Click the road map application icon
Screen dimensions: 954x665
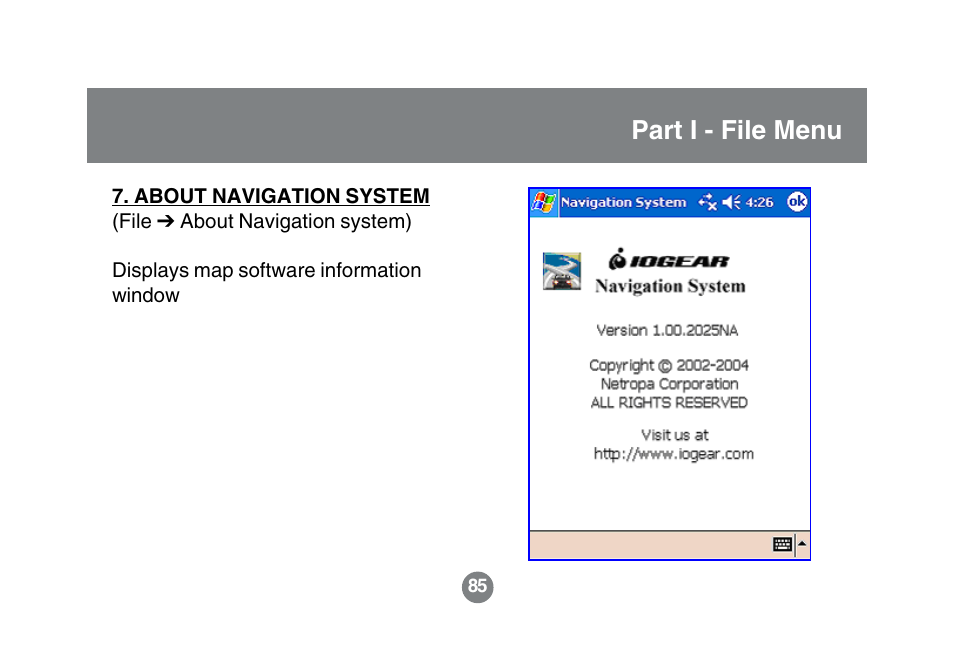click(x=562, y=271)
